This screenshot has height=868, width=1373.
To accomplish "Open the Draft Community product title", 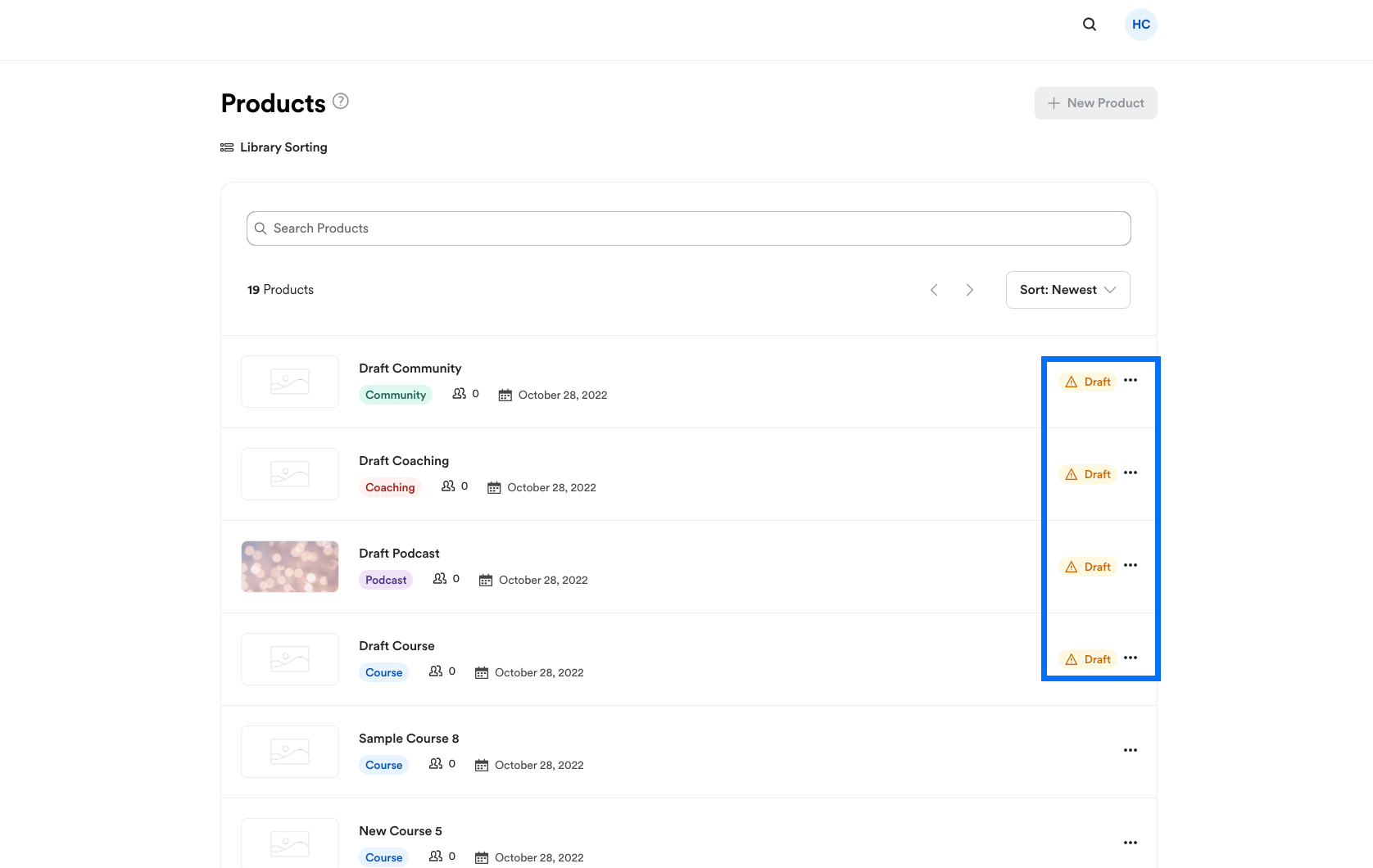I will tap(410, 368).
